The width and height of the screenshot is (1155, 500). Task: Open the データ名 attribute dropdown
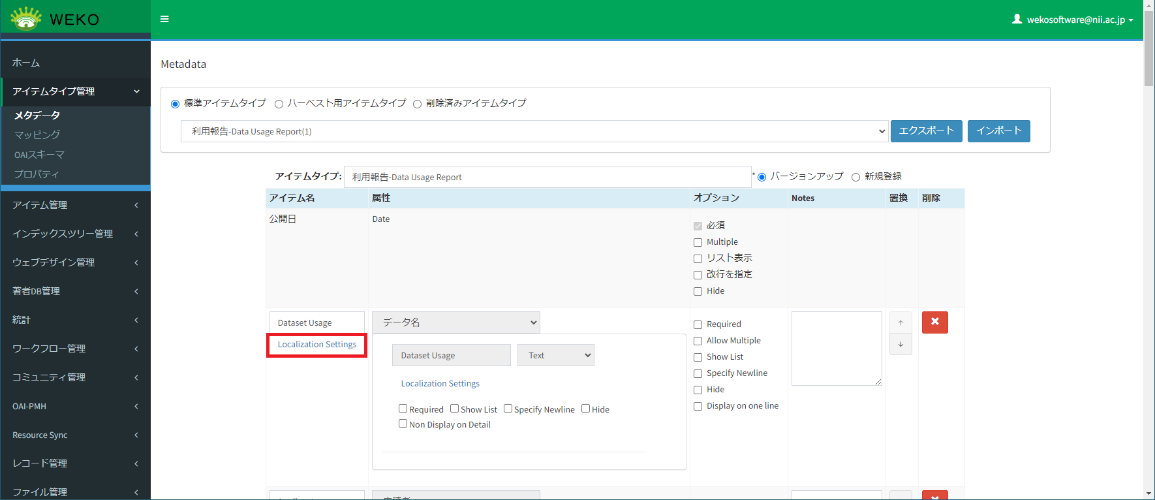click(x=456, y=322)
